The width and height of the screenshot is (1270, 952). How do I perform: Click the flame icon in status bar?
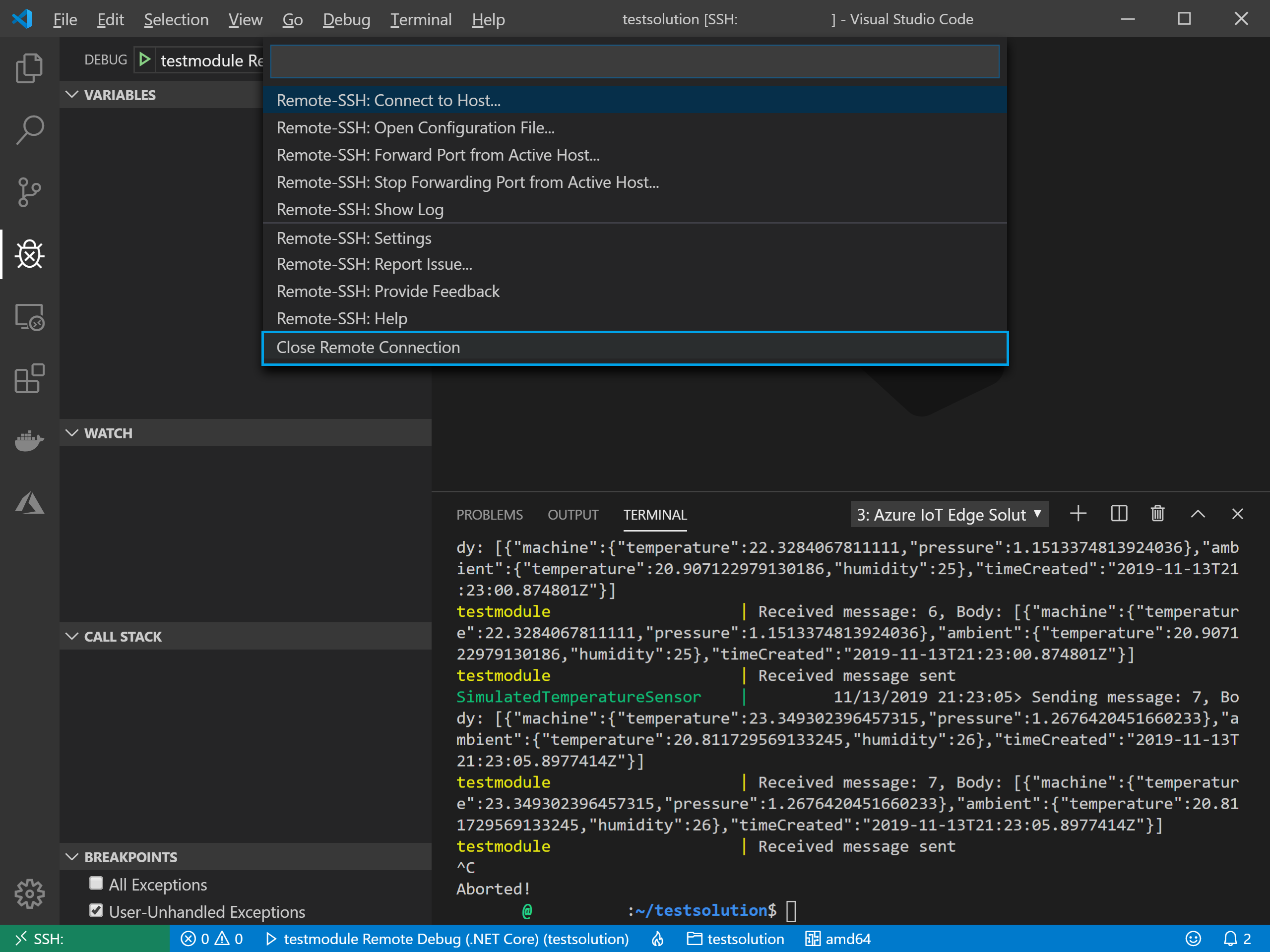pos(657,938)
